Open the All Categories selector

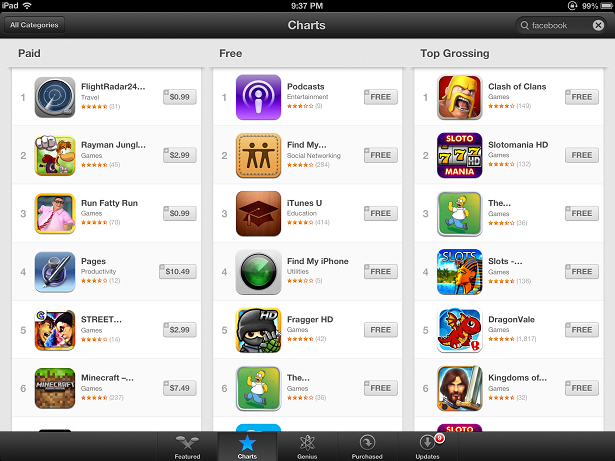[34, 25]
